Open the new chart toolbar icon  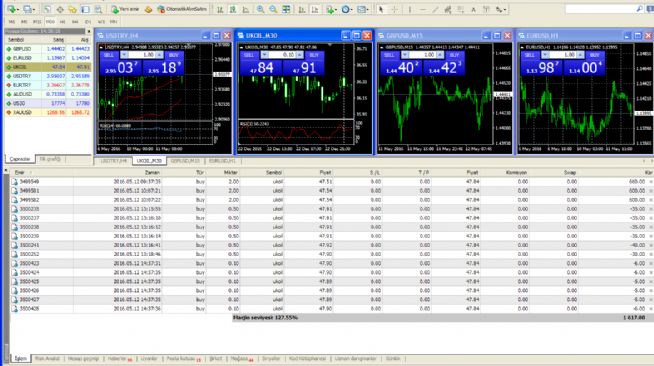pos(12,9)
